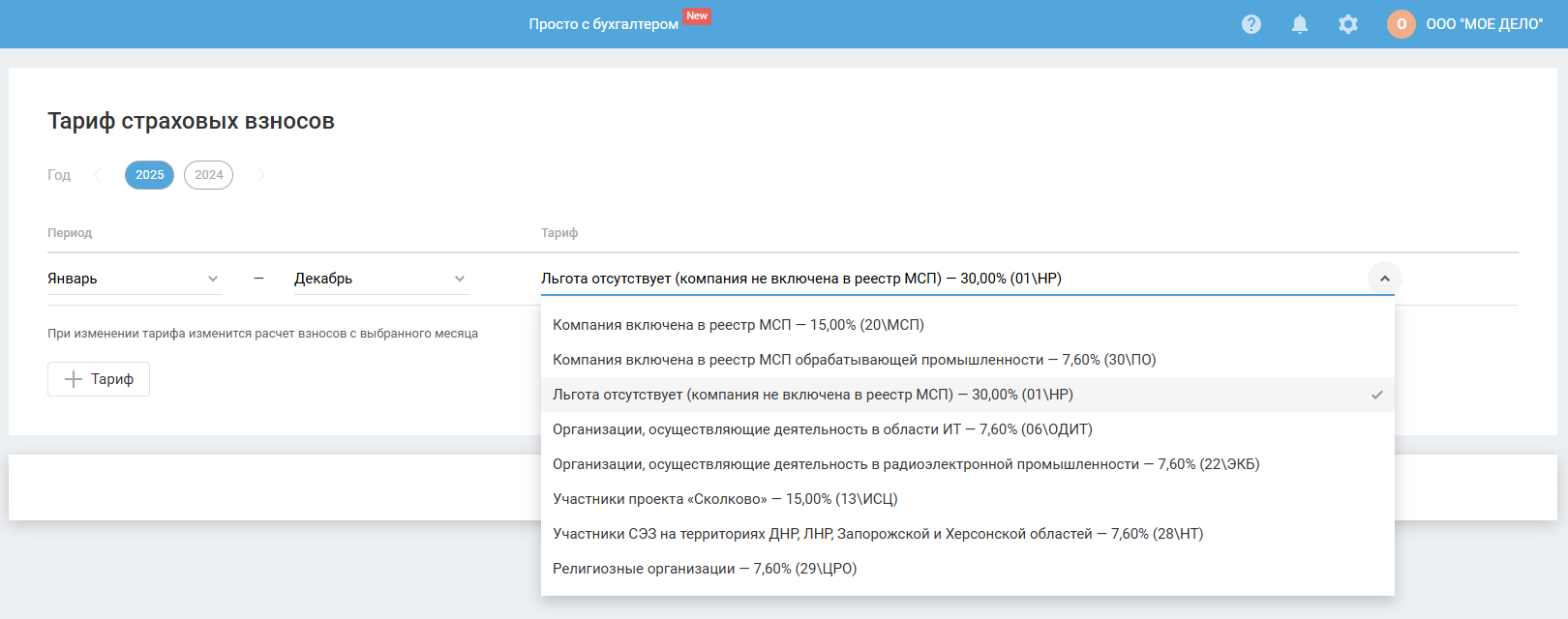Choose МСП registry 15,00% tariff option
This screenshot has width=1568, height=619.
(739, 325)
